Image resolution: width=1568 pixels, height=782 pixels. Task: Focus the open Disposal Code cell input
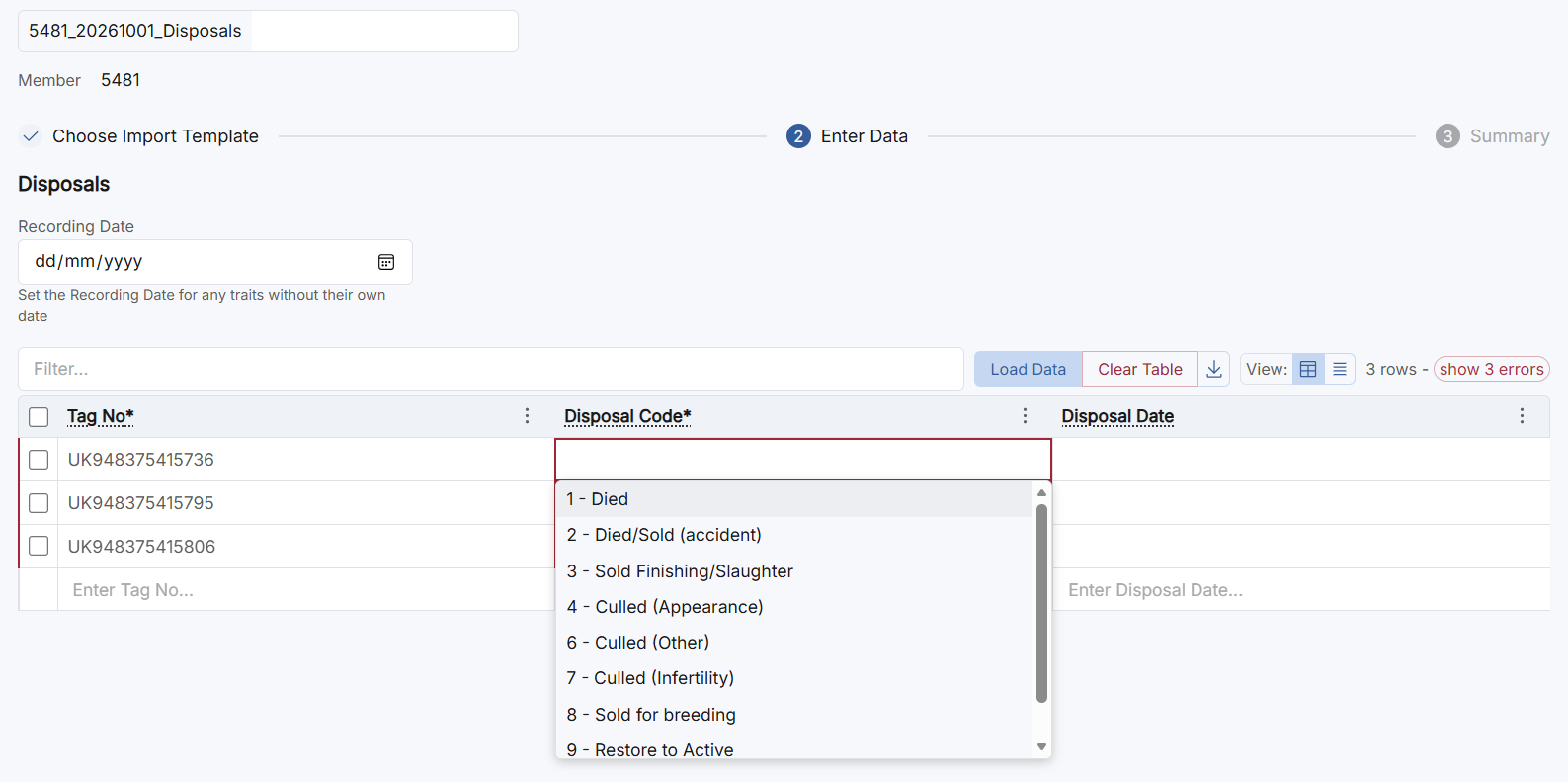pyautogui.click(x=803, y=460)
